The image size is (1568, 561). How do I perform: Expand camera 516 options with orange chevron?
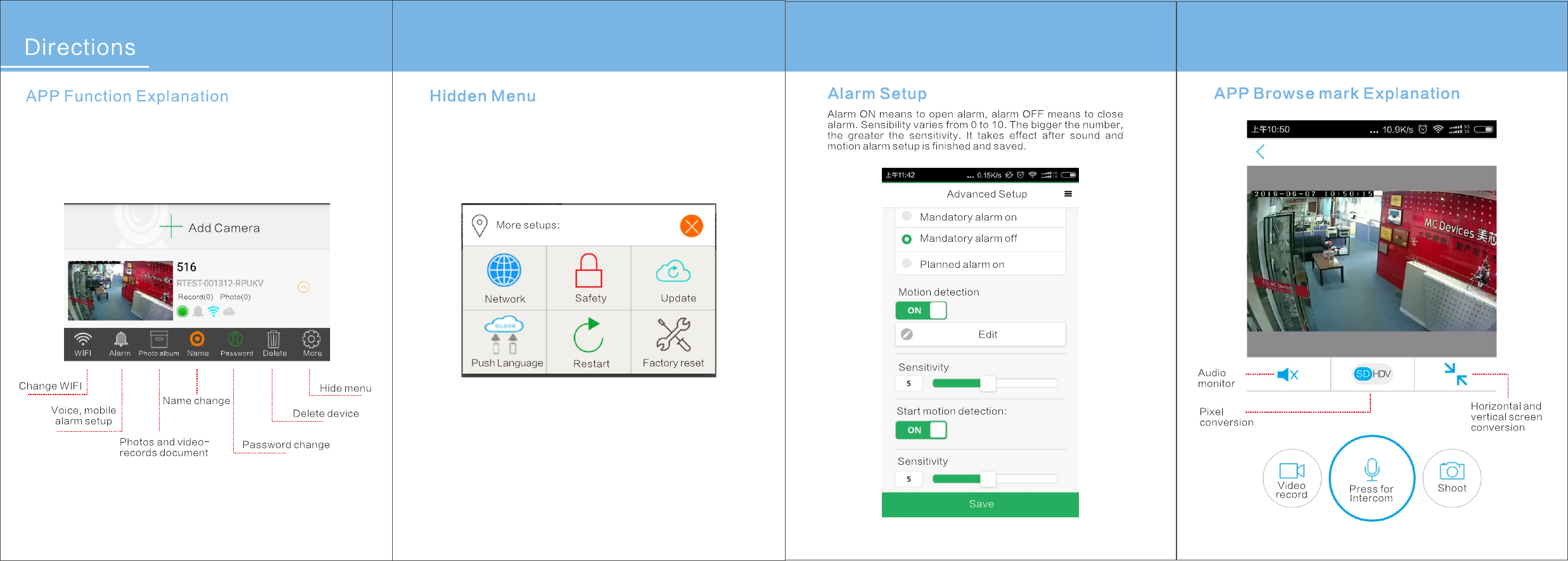[304, 287]
